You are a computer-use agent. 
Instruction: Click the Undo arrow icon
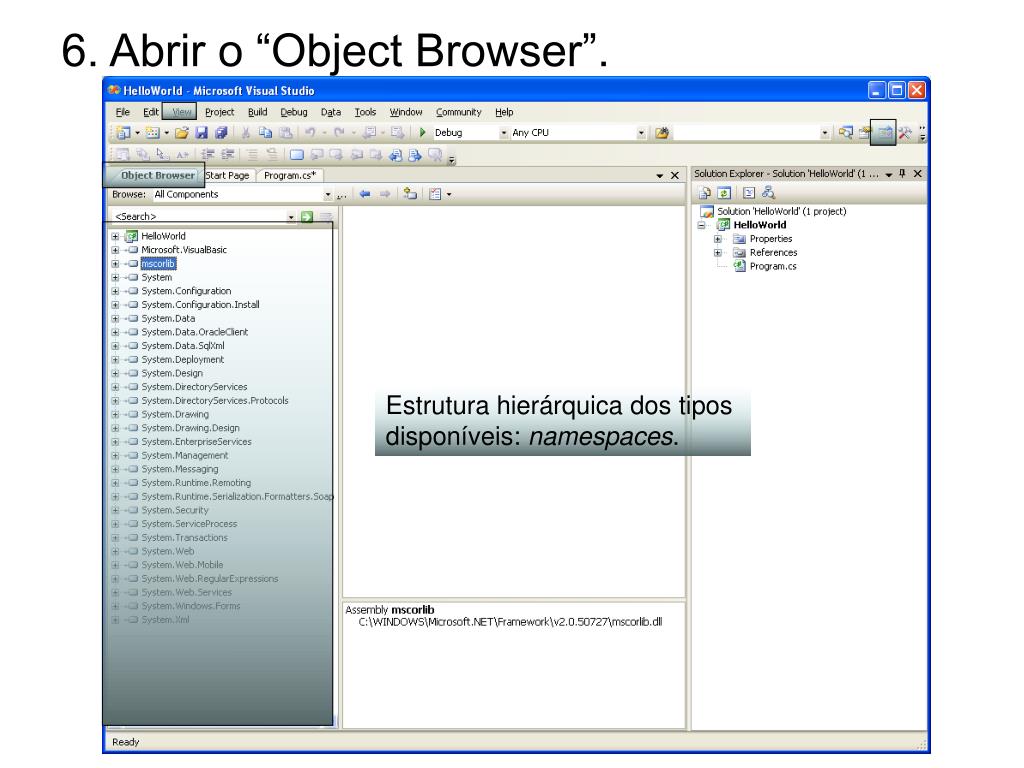coord(310,133)
